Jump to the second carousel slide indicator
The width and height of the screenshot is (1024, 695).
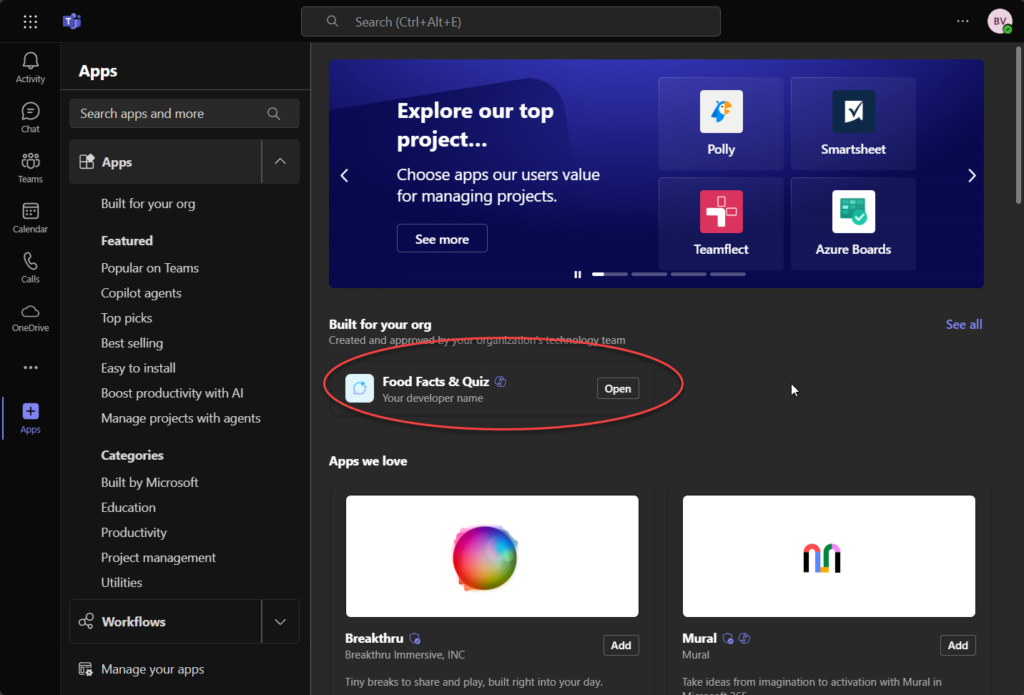[x=649, y=274]
